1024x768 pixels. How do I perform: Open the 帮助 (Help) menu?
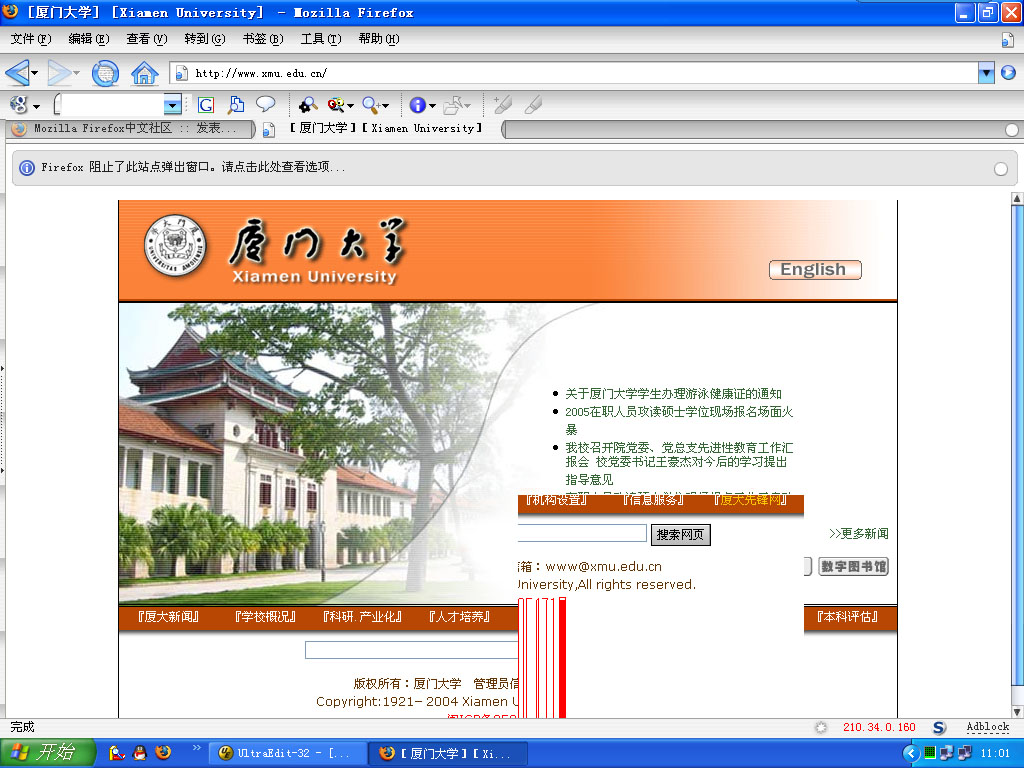tap(379, 39)
